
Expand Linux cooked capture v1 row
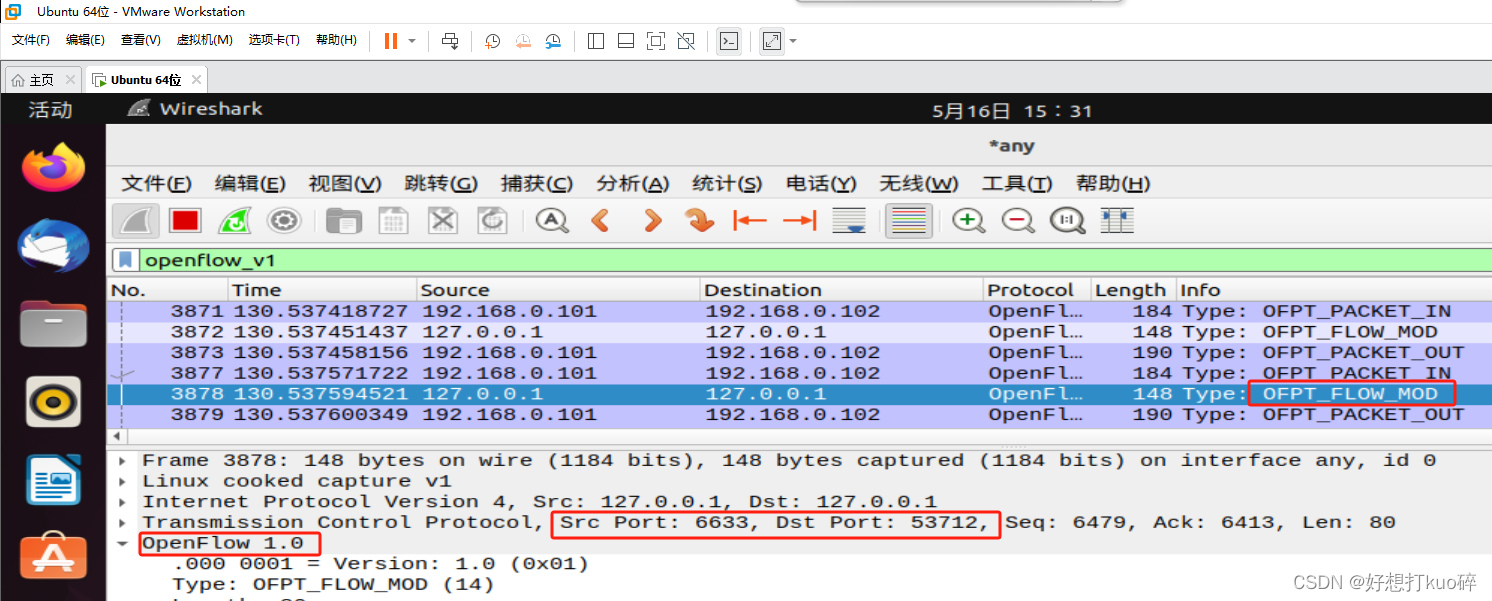pyautogui.click(x=124, y=481)
